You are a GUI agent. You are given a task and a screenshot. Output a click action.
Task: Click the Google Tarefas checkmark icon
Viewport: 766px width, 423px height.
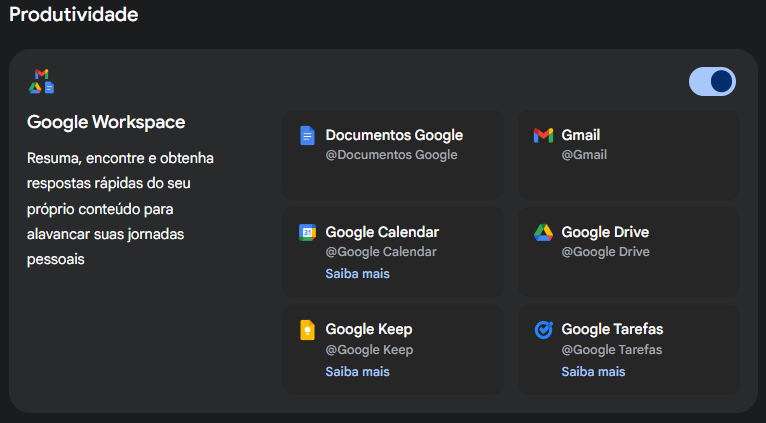tap(543, 330)
